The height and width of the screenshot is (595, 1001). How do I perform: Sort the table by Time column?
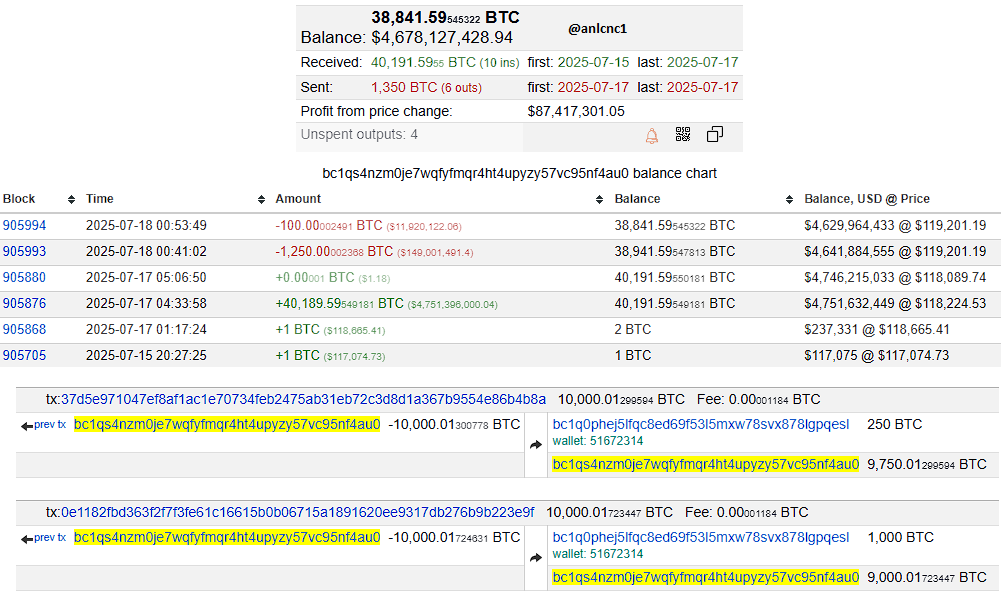[261, 199]
